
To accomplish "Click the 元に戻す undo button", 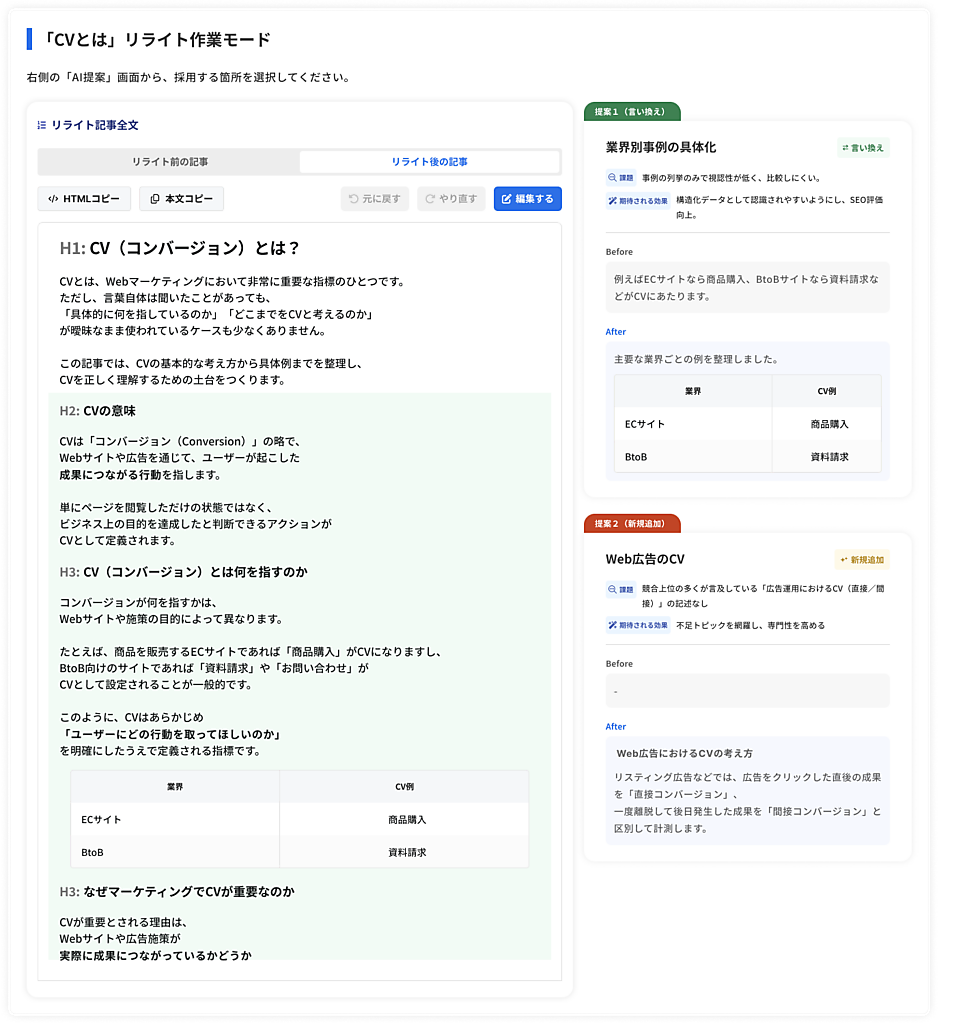I will click(375, 199).
